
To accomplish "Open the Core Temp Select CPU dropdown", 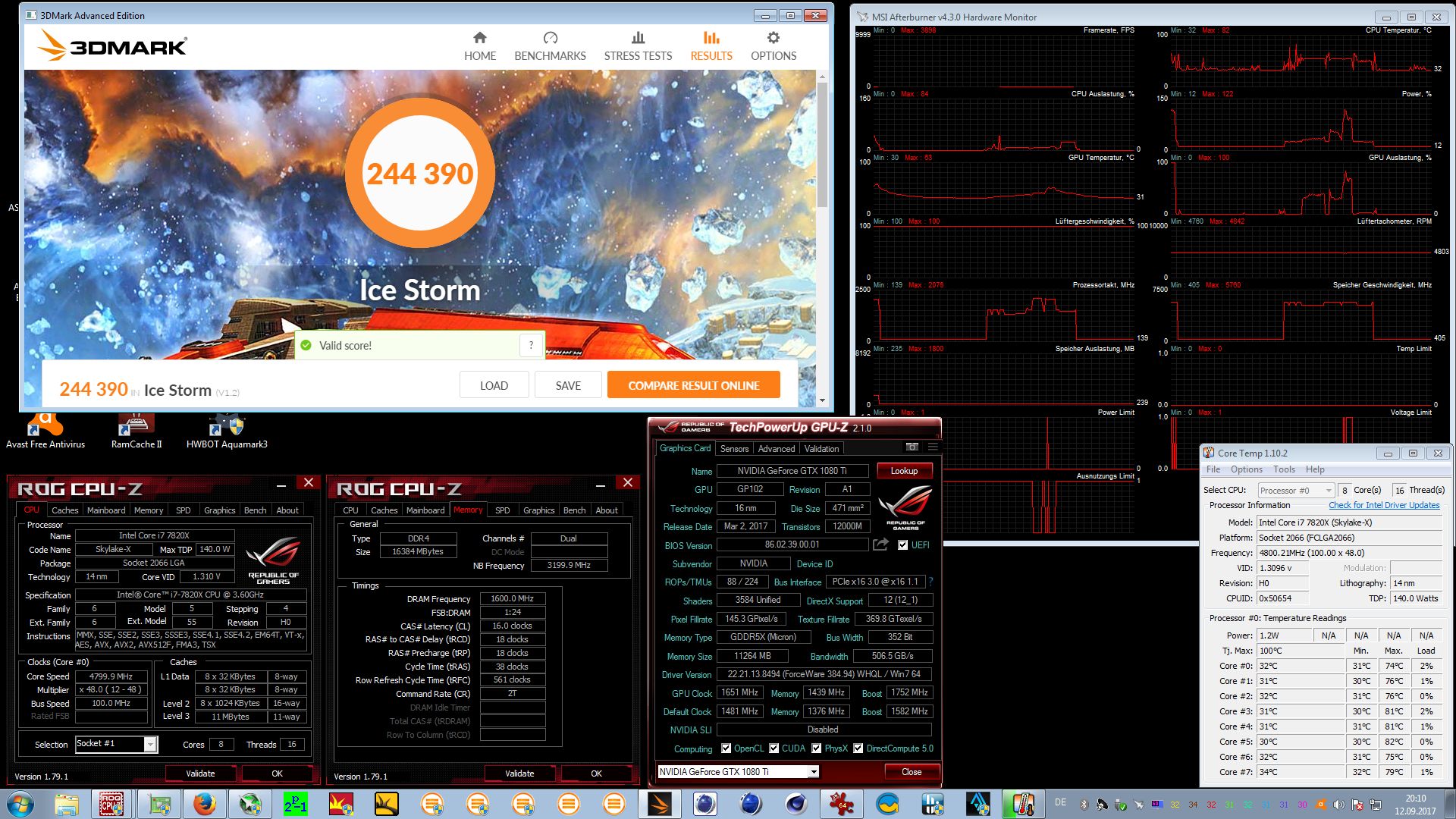I will pos(1294,491).
